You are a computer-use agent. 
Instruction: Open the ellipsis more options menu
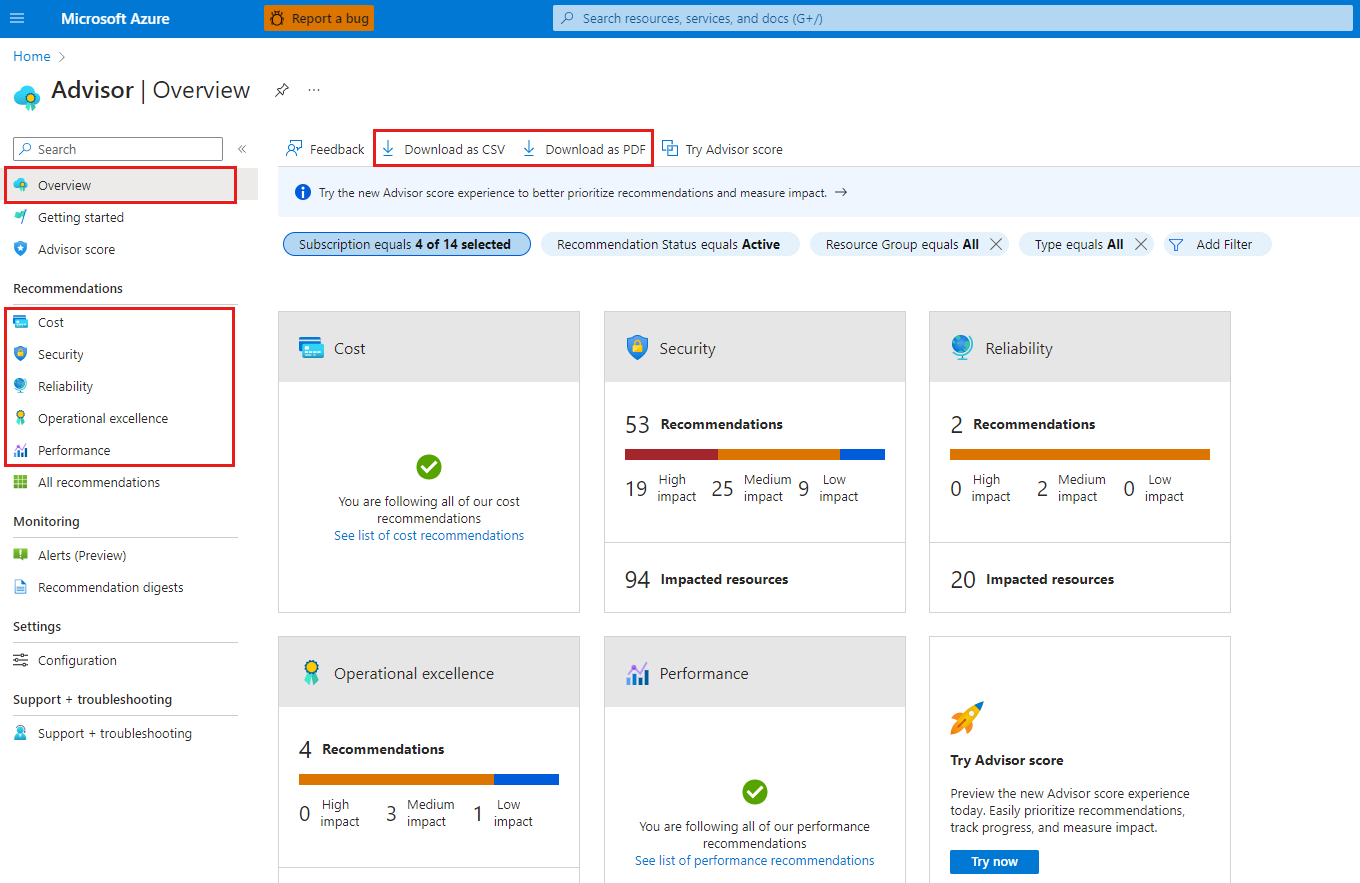tap(314, 90)
